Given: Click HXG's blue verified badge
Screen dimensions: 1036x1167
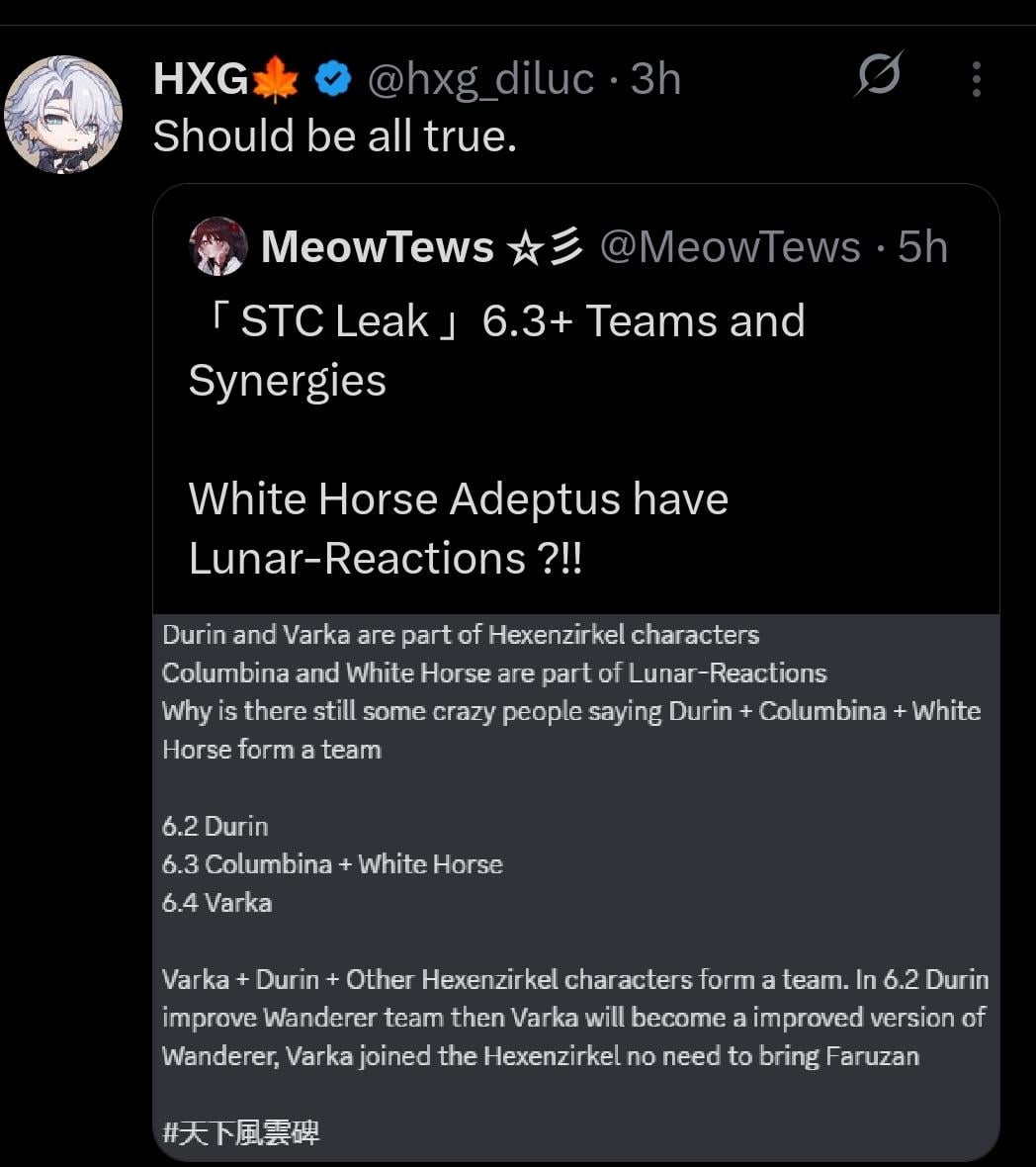Looking at the screenshot, I should pyautogui.click(x=333, y=79).
